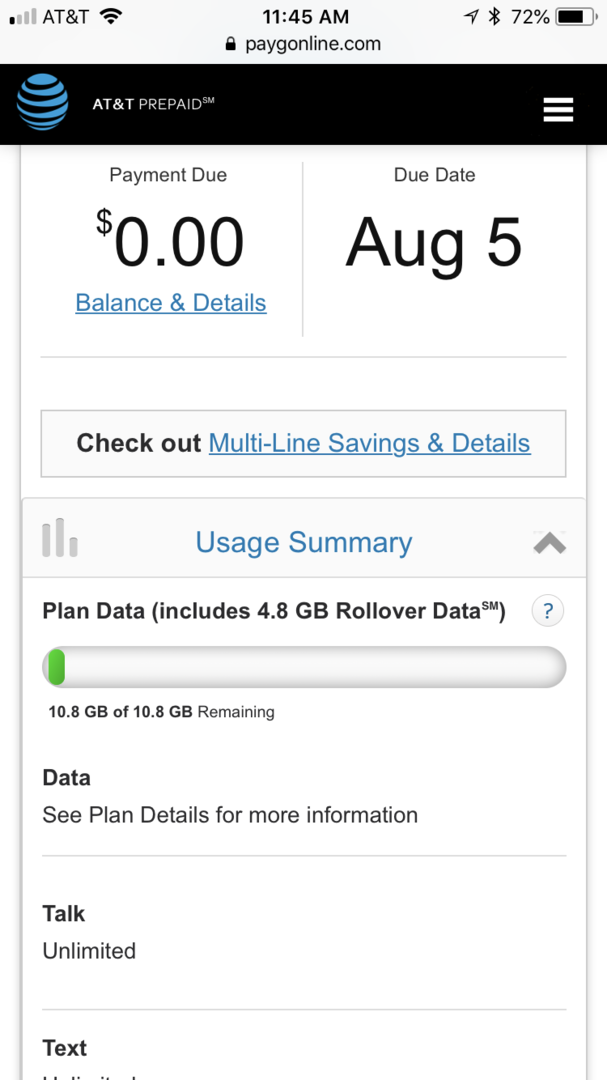This screenshot has width=607, height=1080.
Task: Tap the Bluetooth status icon
Action: (494, 17)
